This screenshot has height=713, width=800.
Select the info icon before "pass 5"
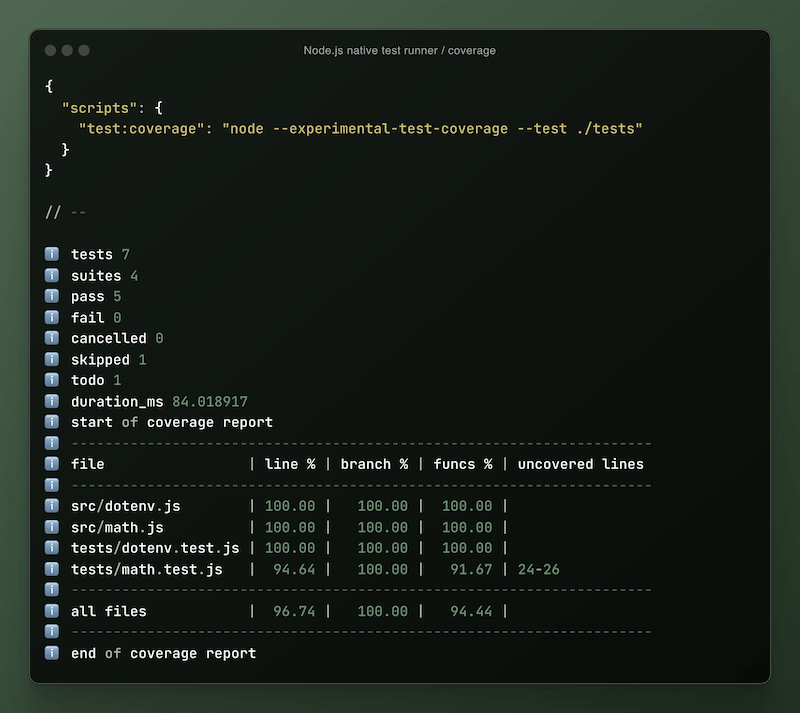(52, 296)
